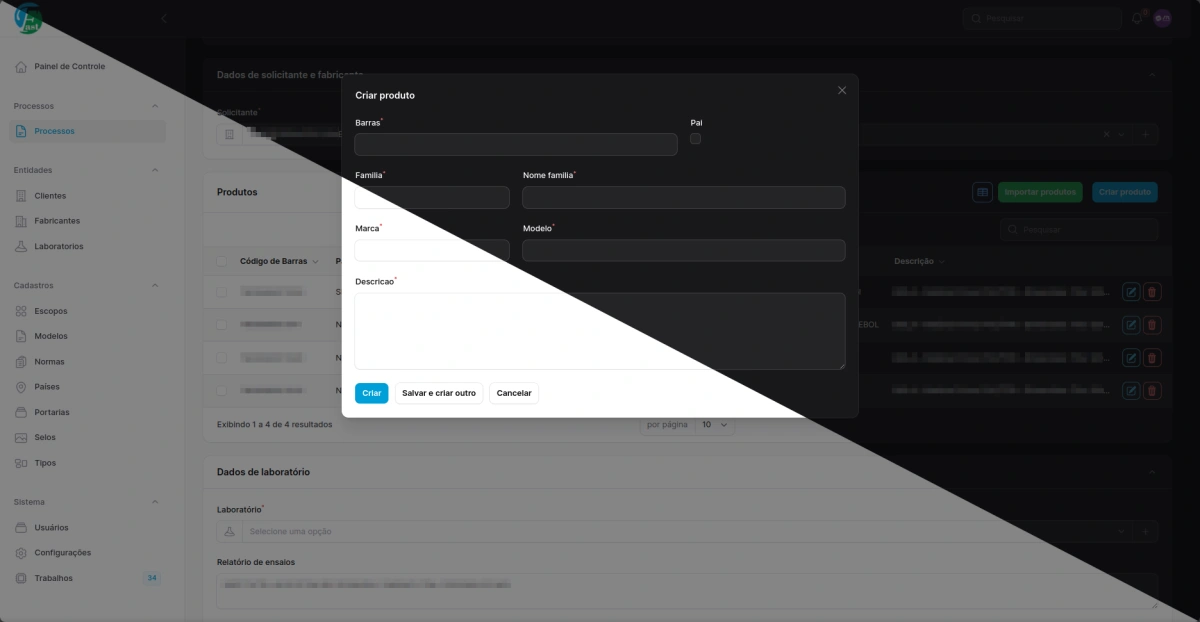Image resolution: width=1200 pixels, height=622 pixels.
Task: Click the user avatar icon
Action: pos(1162,18)
